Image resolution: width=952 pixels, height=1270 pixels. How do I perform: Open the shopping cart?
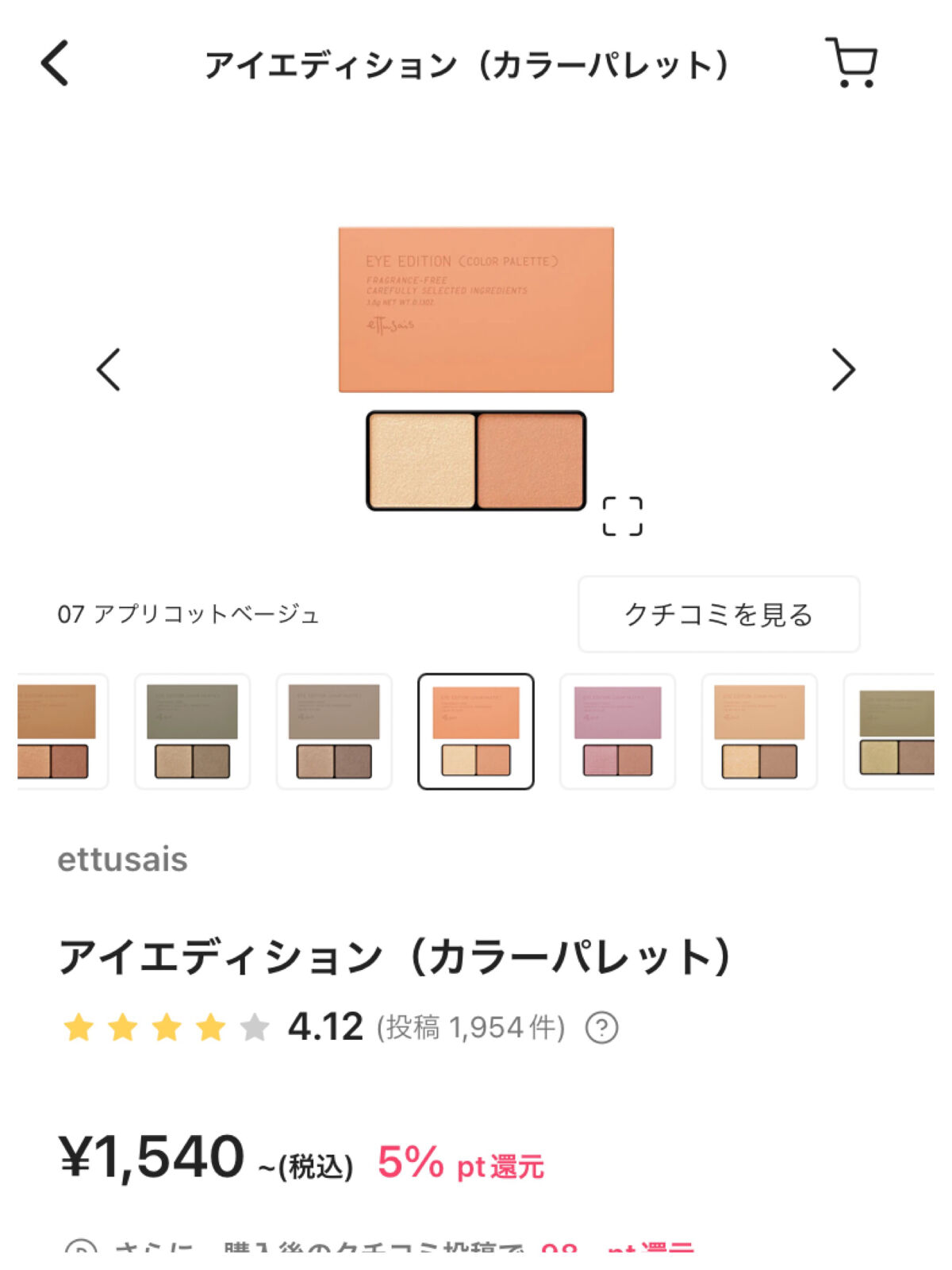851,63
